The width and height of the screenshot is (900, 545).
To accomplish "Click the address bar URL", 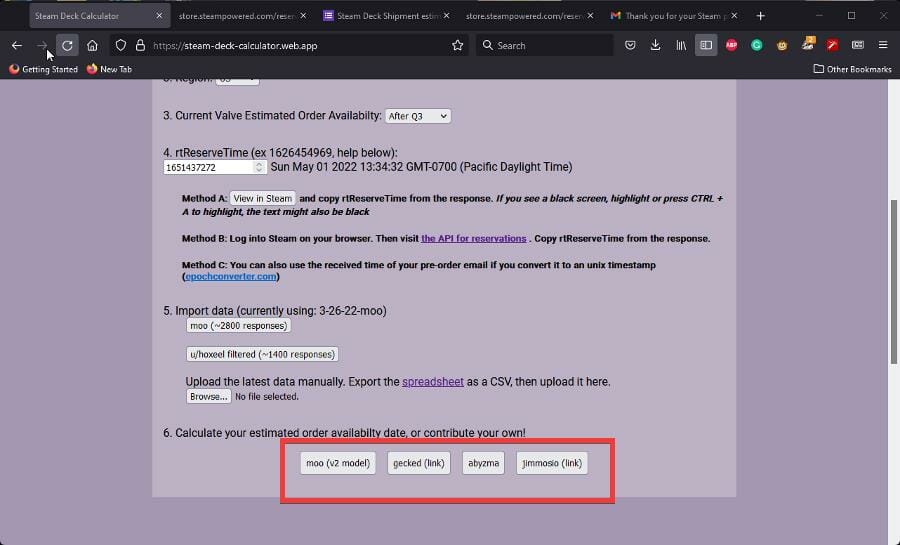I will 235,45.
